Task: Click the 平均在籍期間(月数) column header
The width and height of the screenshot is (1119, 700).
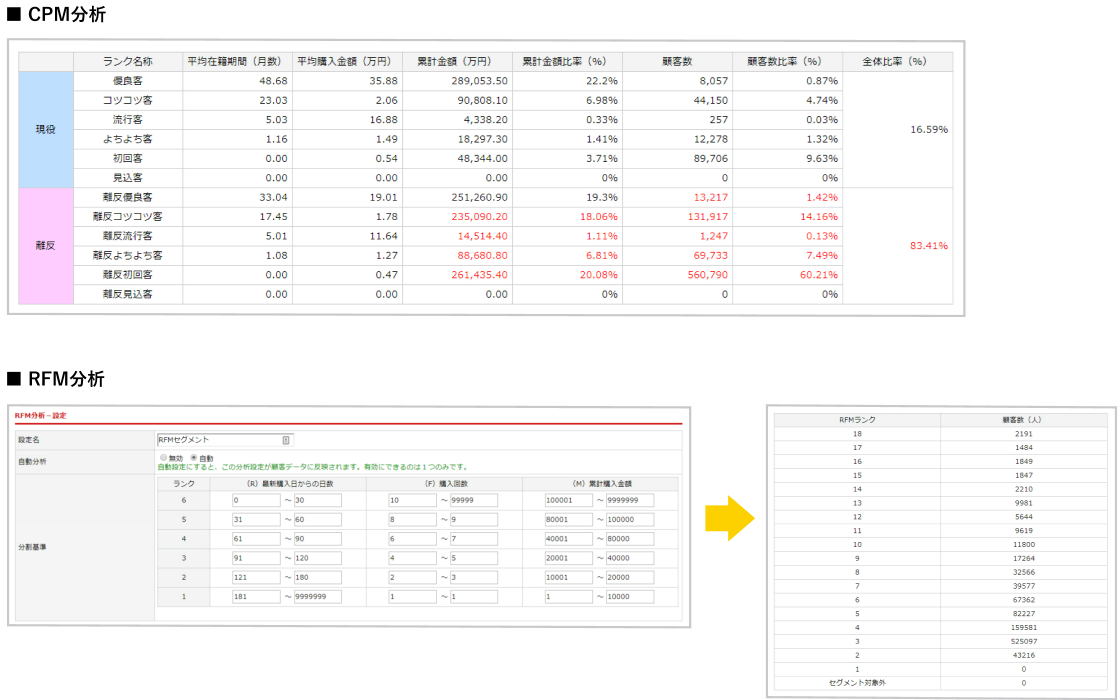Action: click(x=237, y=61)
